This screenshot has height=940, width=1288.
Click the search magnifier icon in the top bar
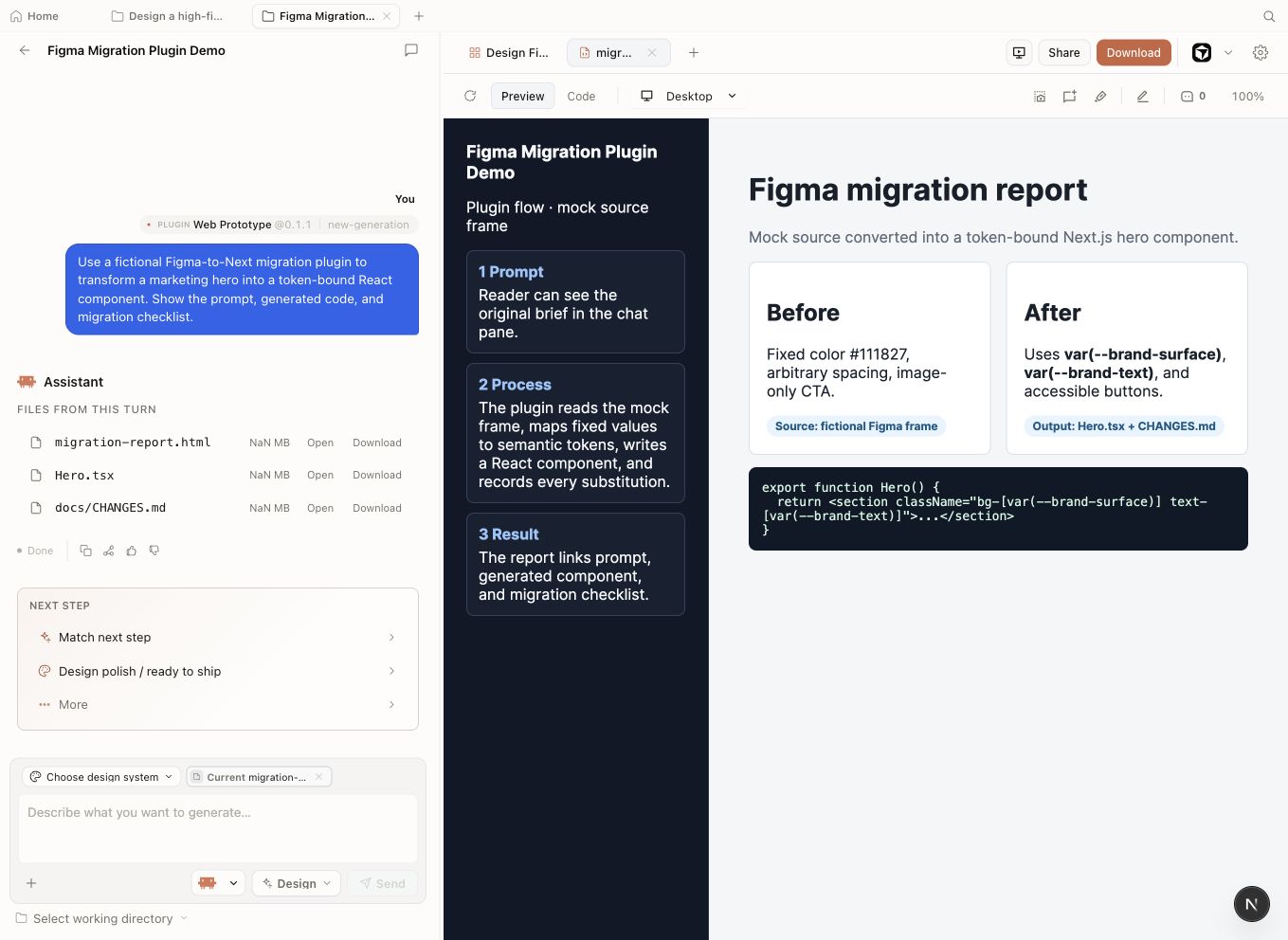pos(1269,16)
